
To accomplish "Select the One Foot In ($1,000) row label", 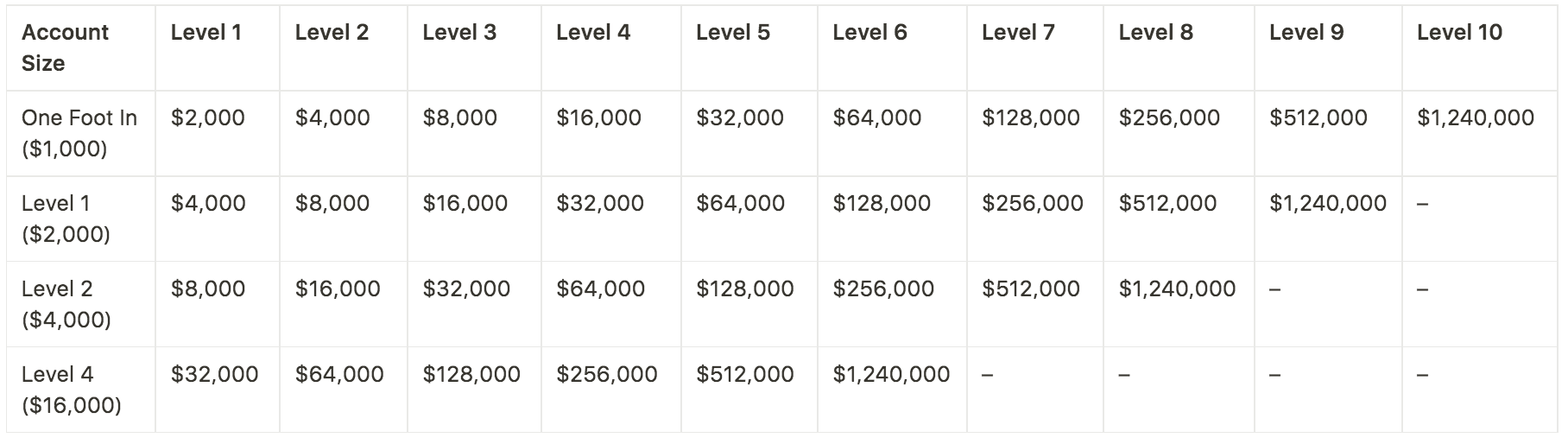I will point(79,133).
